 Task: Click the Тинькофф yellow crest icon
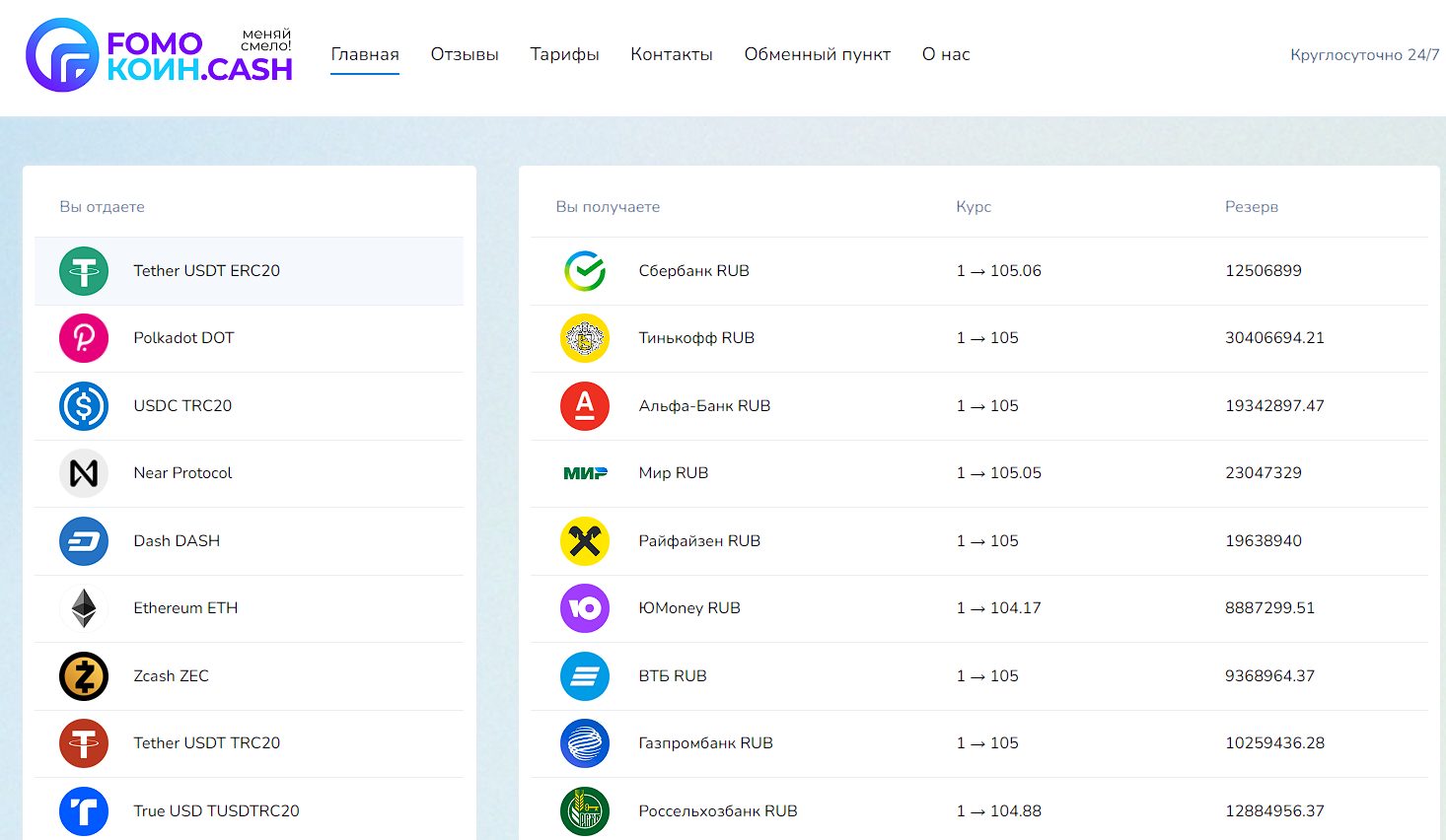coord(585,338)
